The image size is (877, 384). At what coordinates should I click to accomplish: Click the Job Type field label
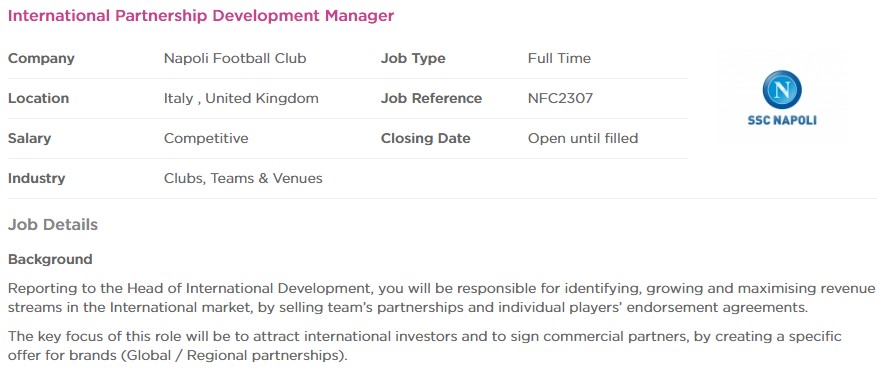[x=413, y=58]
